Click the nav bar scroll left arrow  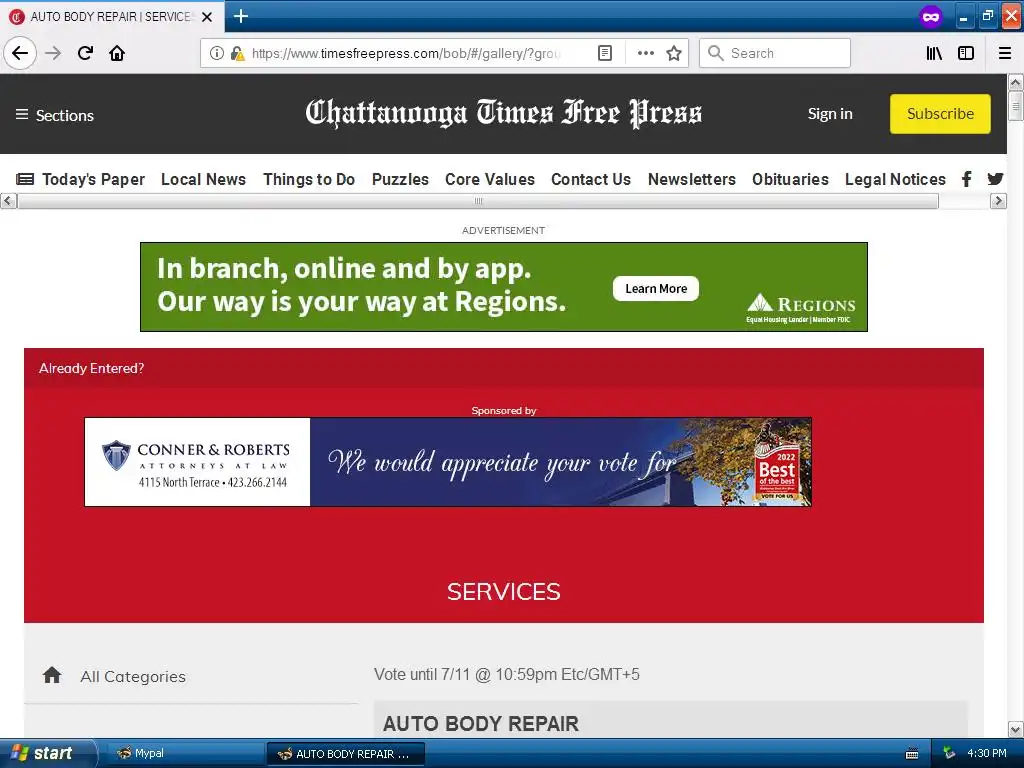click(8, 200)
